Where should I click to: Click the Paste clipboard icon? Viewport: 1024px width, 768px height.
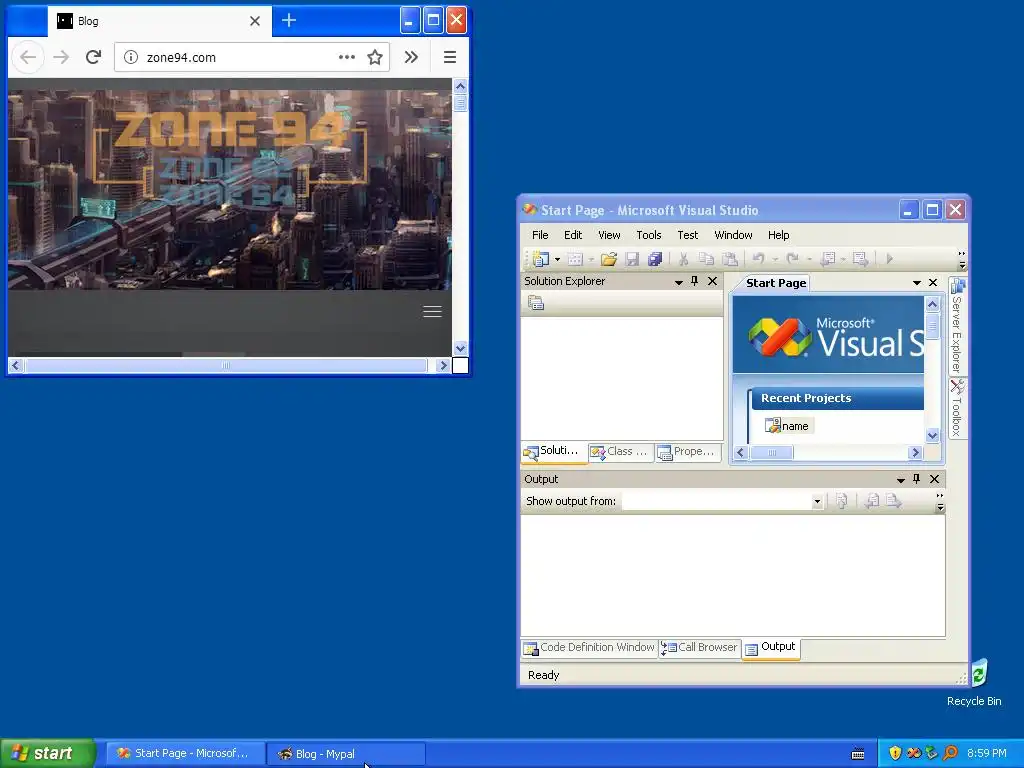pos(729,259)
